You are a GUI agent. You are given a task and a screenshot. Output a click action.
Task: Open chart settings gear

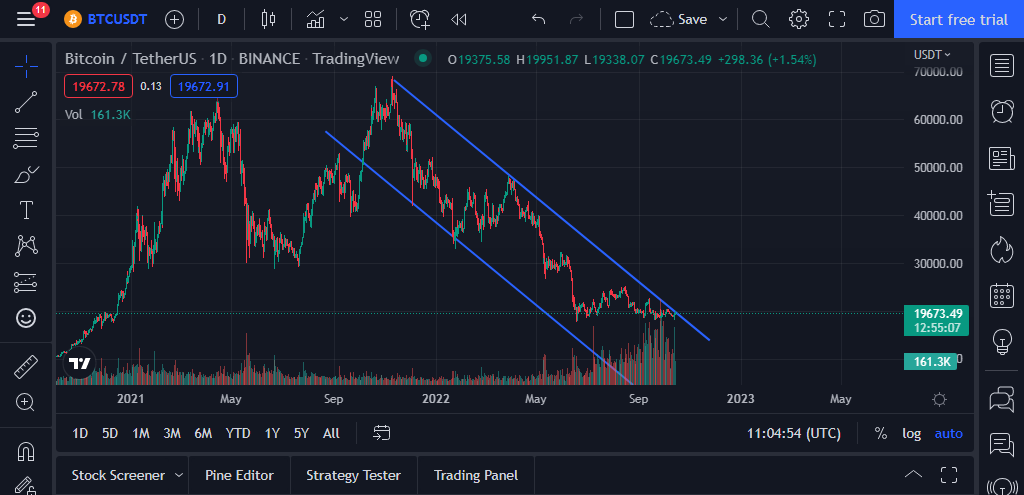[799, 19]
